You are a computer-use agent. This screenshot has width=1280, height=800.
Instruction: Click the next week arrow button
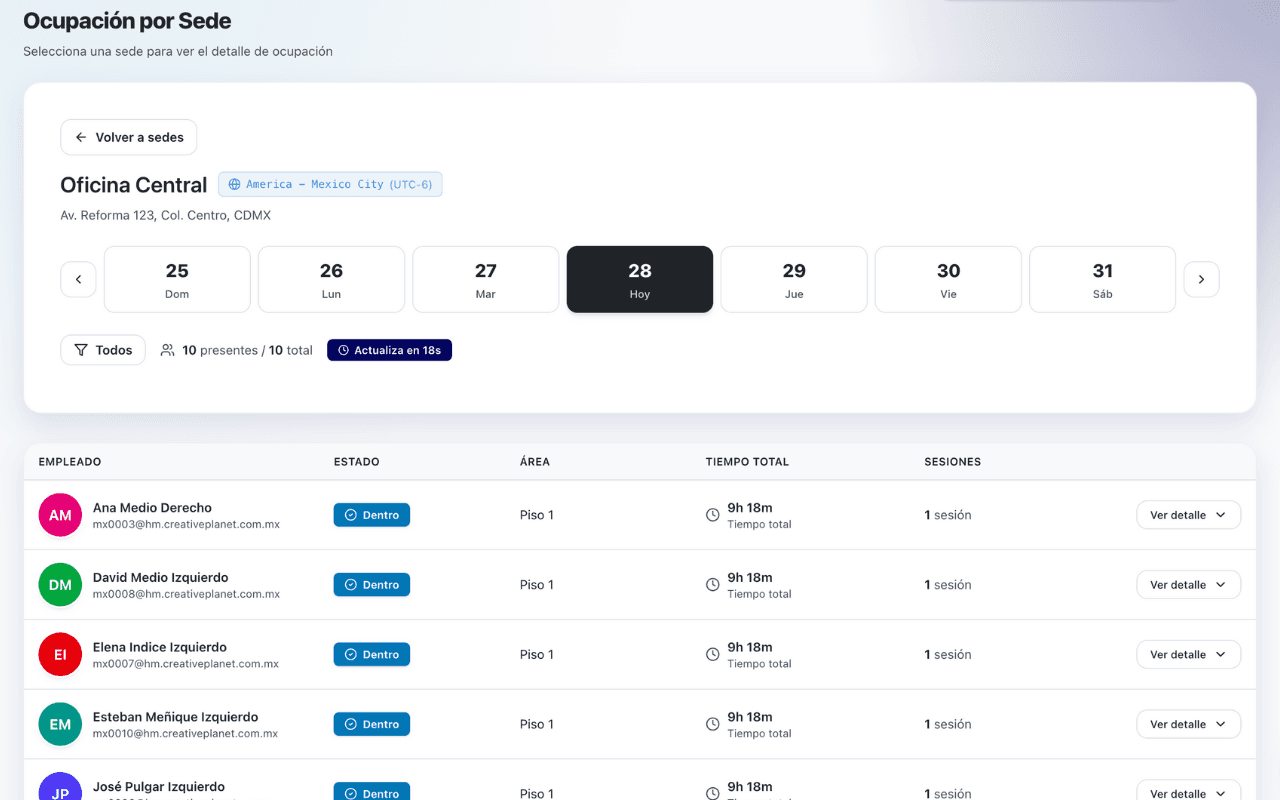click(x=1201, y=279)
